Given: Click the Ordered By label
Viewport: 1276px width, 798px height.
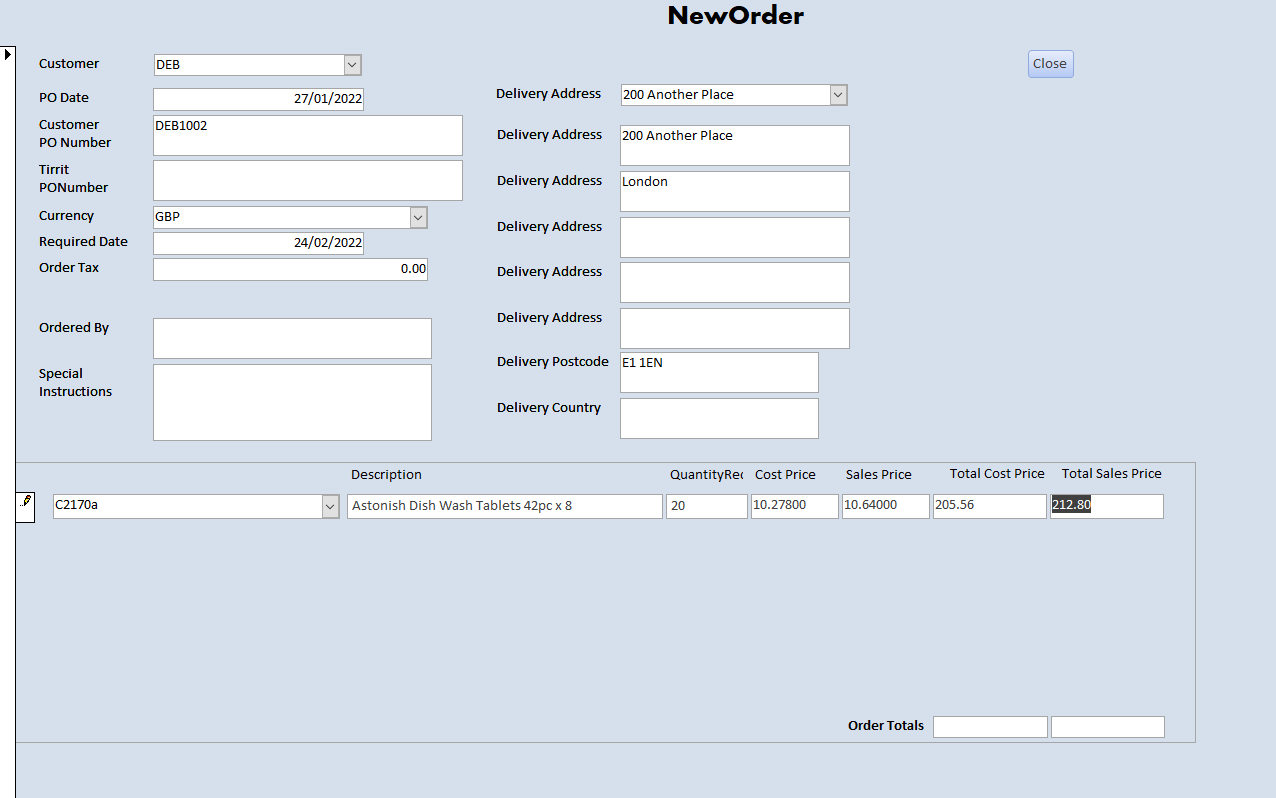Looking at the screenshot, I should [x=74, y=328].
